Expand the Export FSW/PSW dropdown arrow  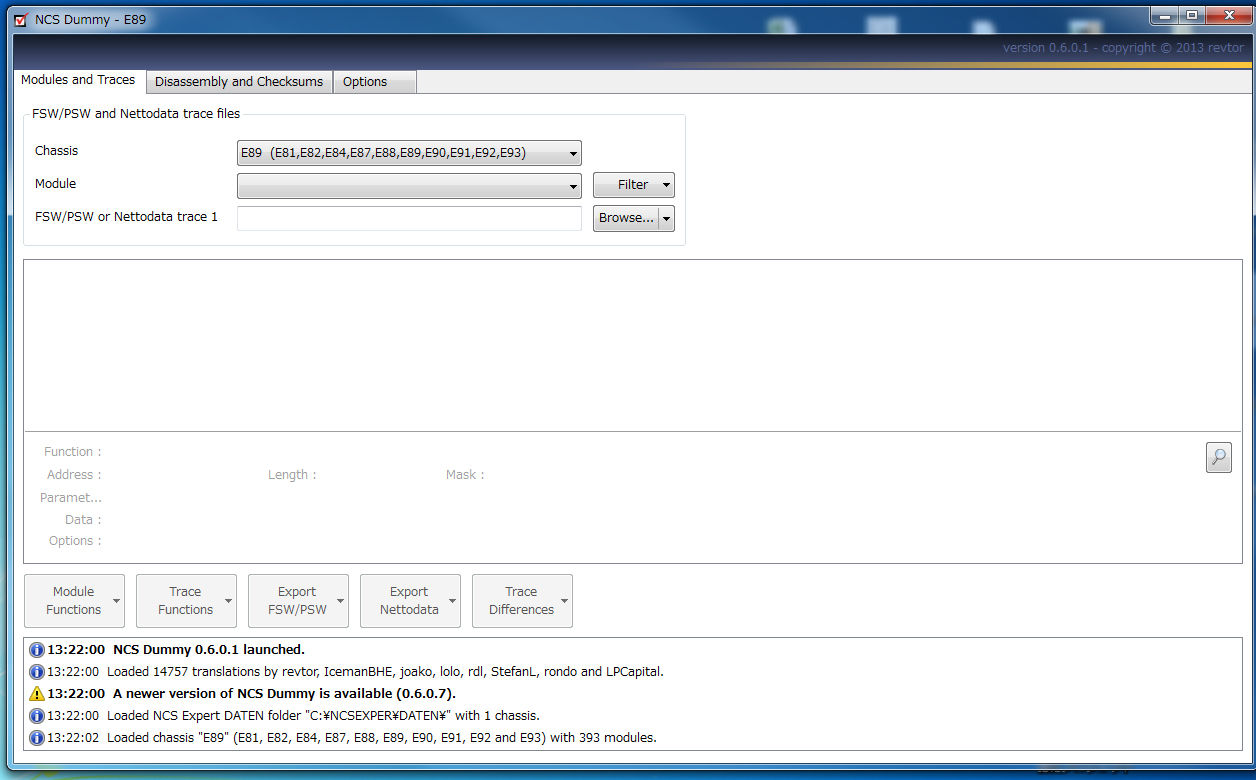pyautogui.click(x=341, y=601)
